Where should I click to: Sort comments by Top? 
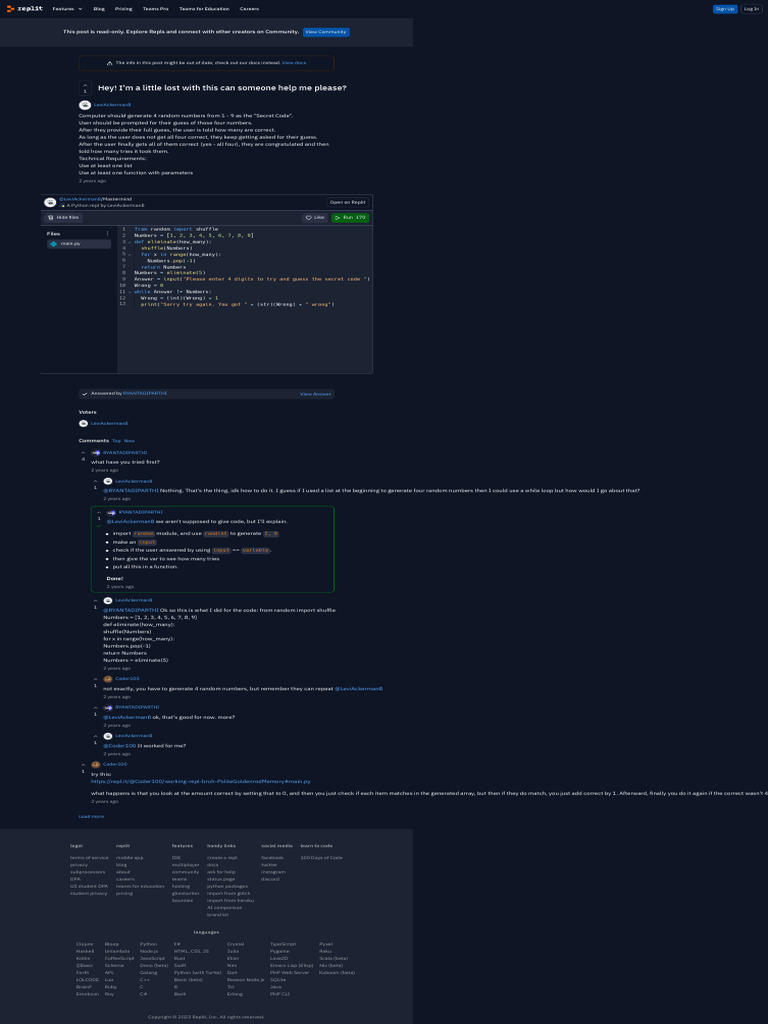coord(116,441)
